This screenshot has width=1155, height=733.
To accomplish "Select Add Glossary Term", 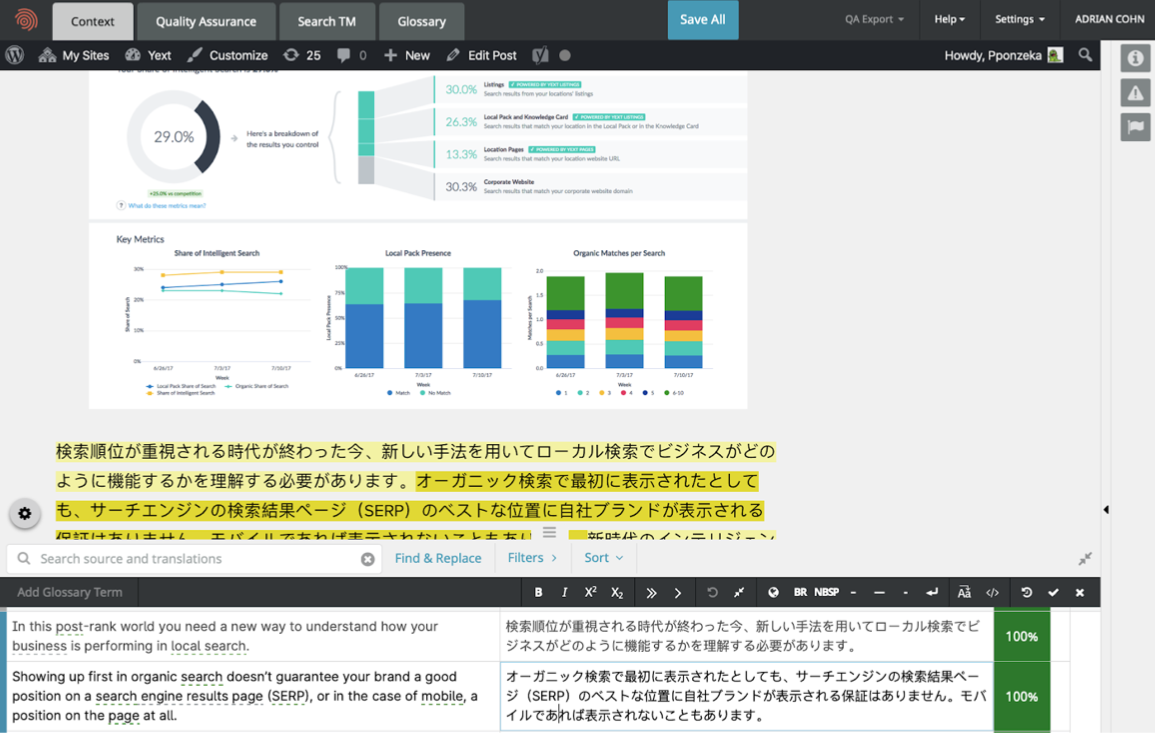I will point(68,591).
